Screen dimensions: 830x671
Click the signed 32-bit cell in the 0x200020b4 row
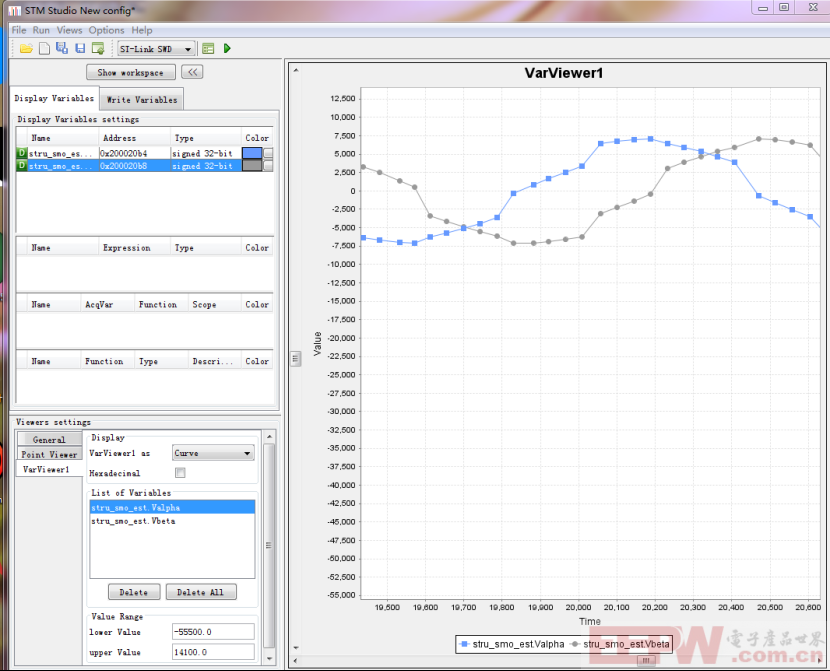[x=205, y=153]
